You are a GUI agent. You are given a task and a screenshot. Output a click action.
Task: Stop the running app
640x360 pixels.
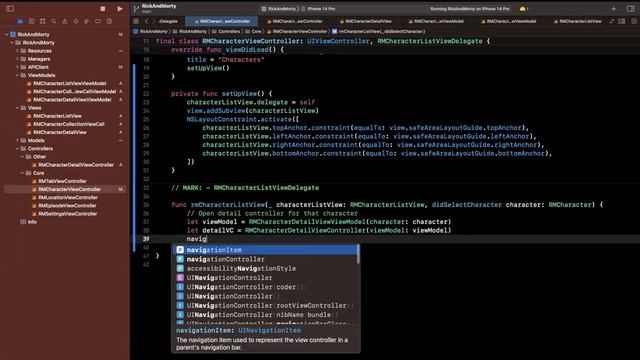(x=103, y=9)
